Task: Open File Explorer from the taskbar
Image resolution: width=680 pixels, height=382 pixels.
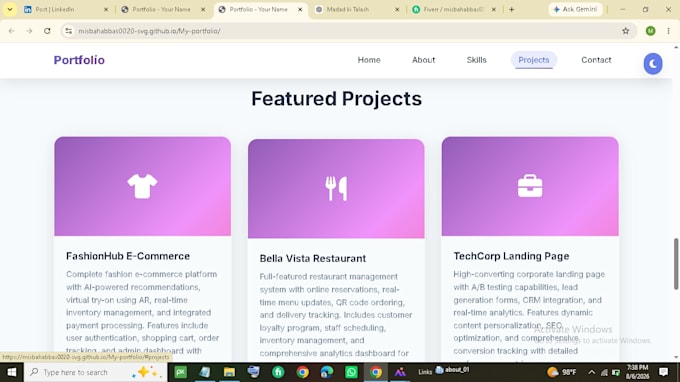Action: click(x=229, y=372)
